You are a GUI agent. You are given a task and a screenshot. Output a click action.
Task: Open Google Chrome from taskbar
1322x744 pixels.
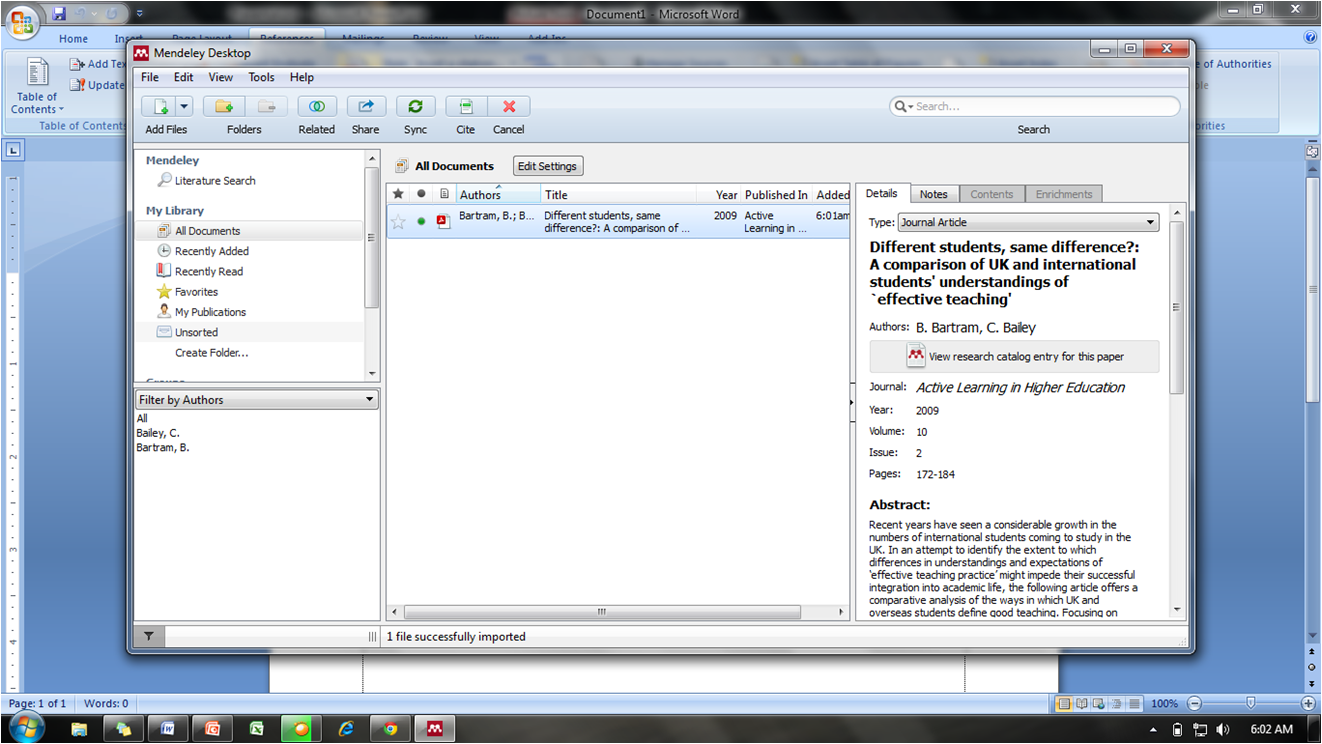(389, 729)
